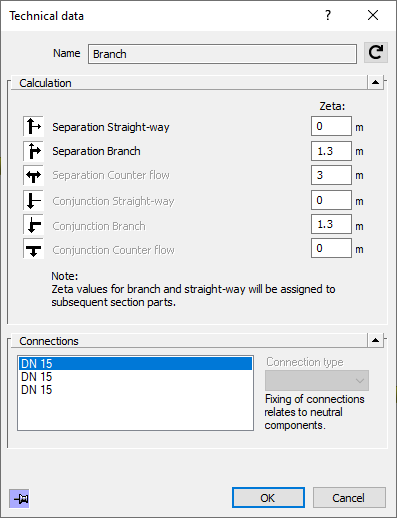Select the highlighted DN 15 connection
The image size is (397, 518).
[x=135, y=363]
